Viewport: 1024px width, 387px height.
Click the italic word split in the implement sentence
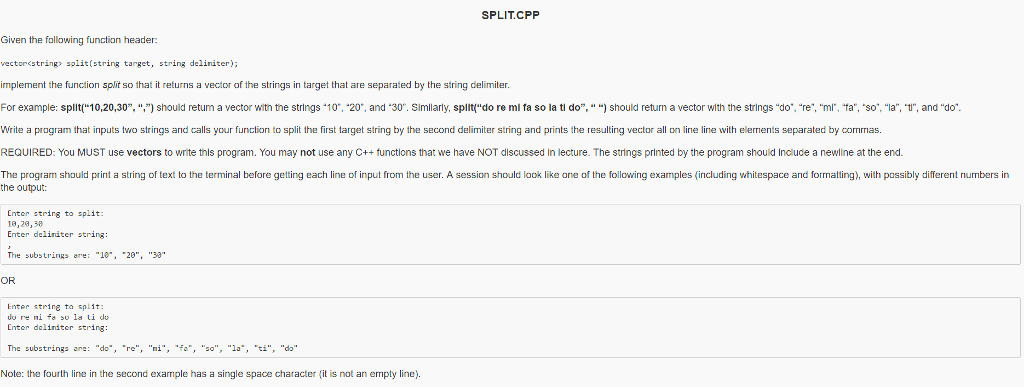pos(112,85)
